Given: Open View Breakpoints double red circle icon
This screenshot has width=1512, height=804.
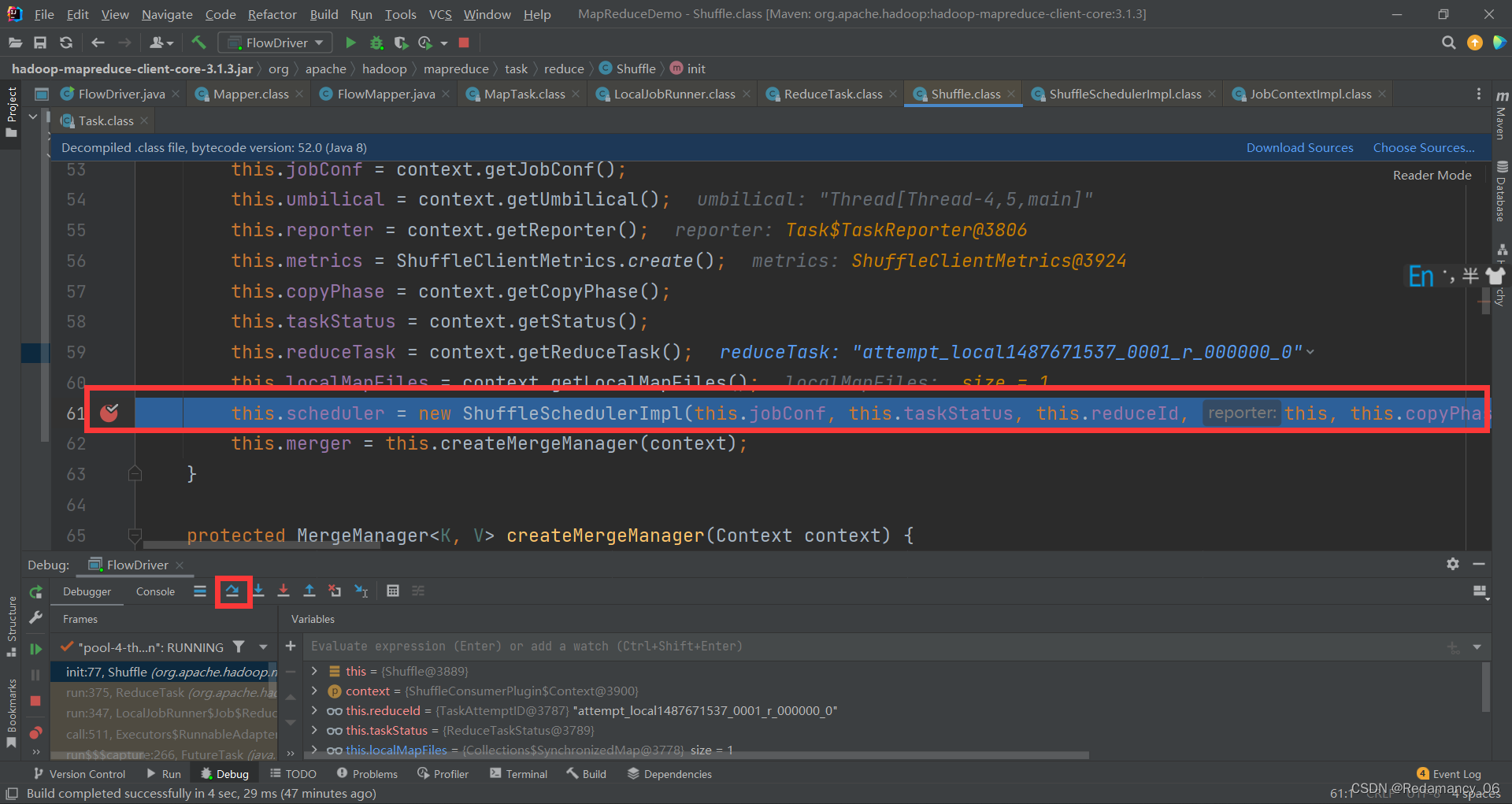Looking at the screenshot, I should 35,733.
